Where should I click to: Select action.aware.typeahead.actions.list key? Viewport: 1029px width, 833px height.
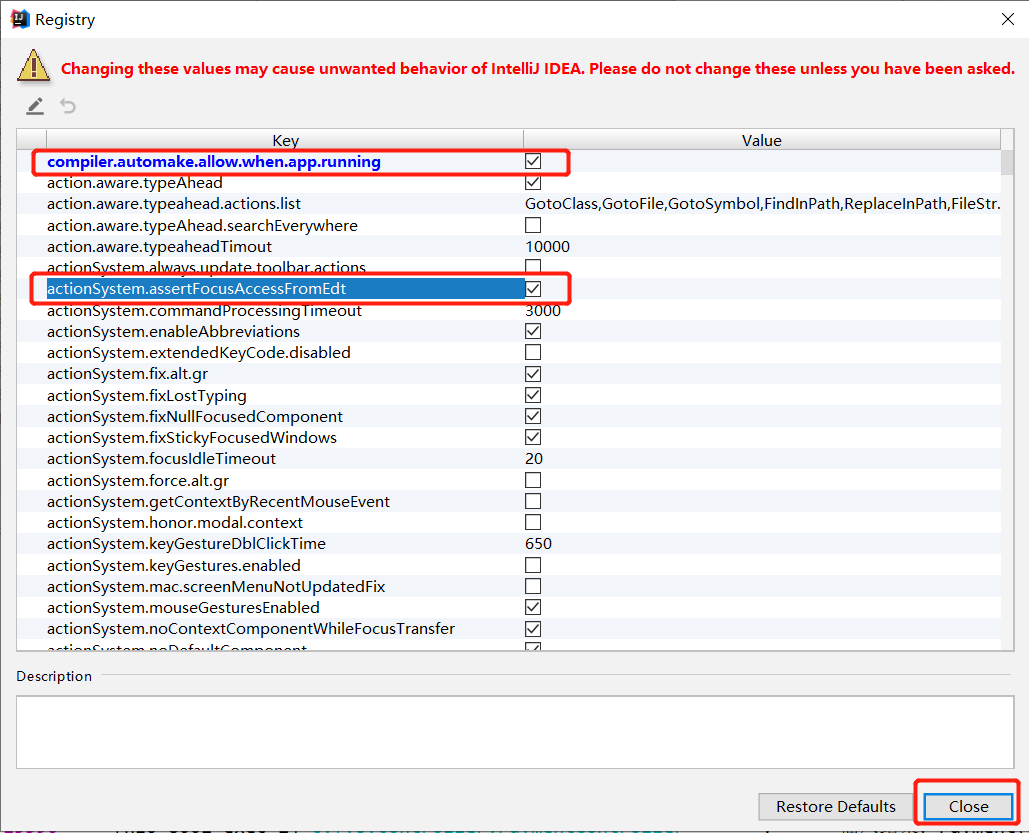[x=174, y=203]
